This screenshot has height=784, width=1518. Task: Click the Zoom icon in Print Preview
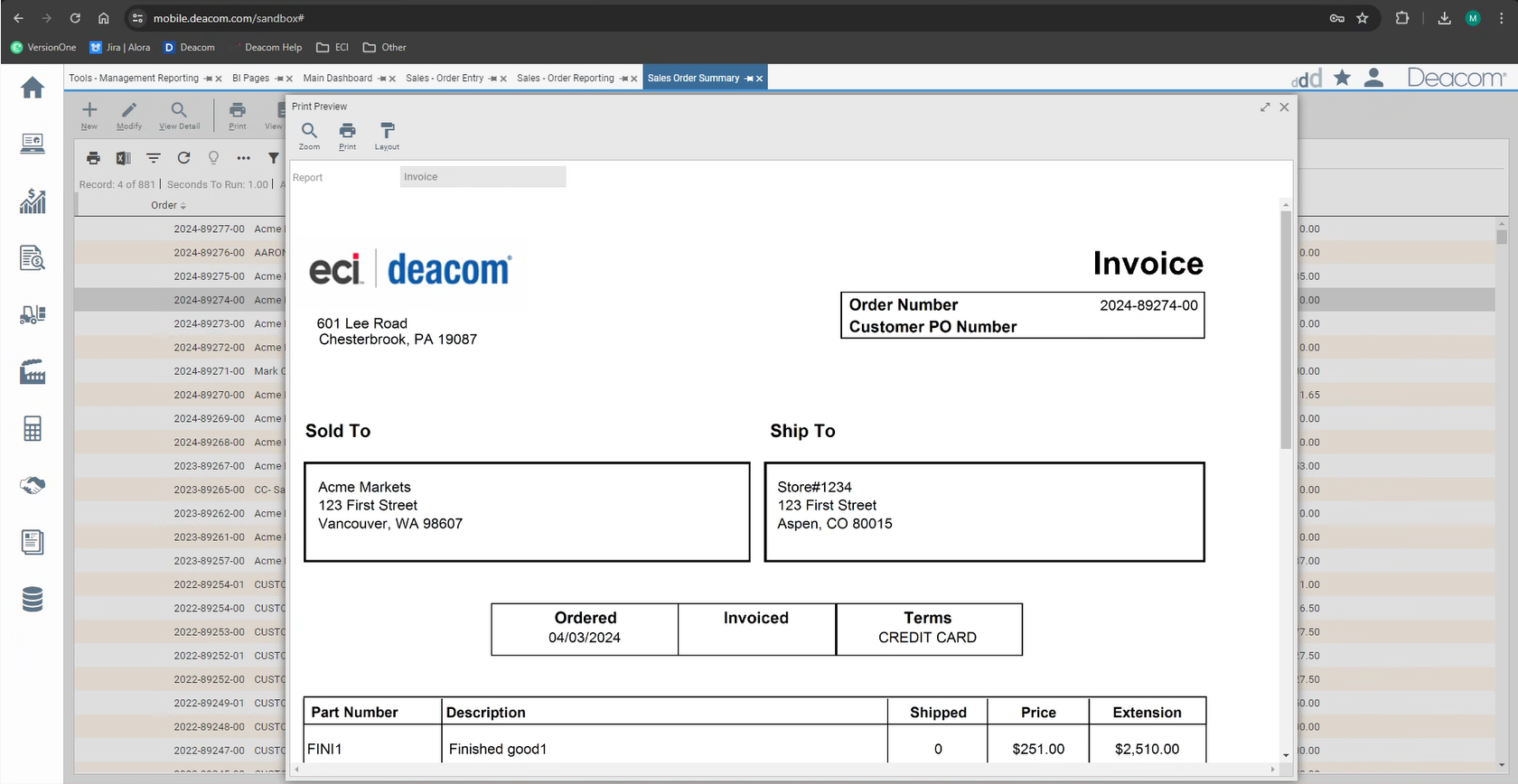[x=309, y=135]
